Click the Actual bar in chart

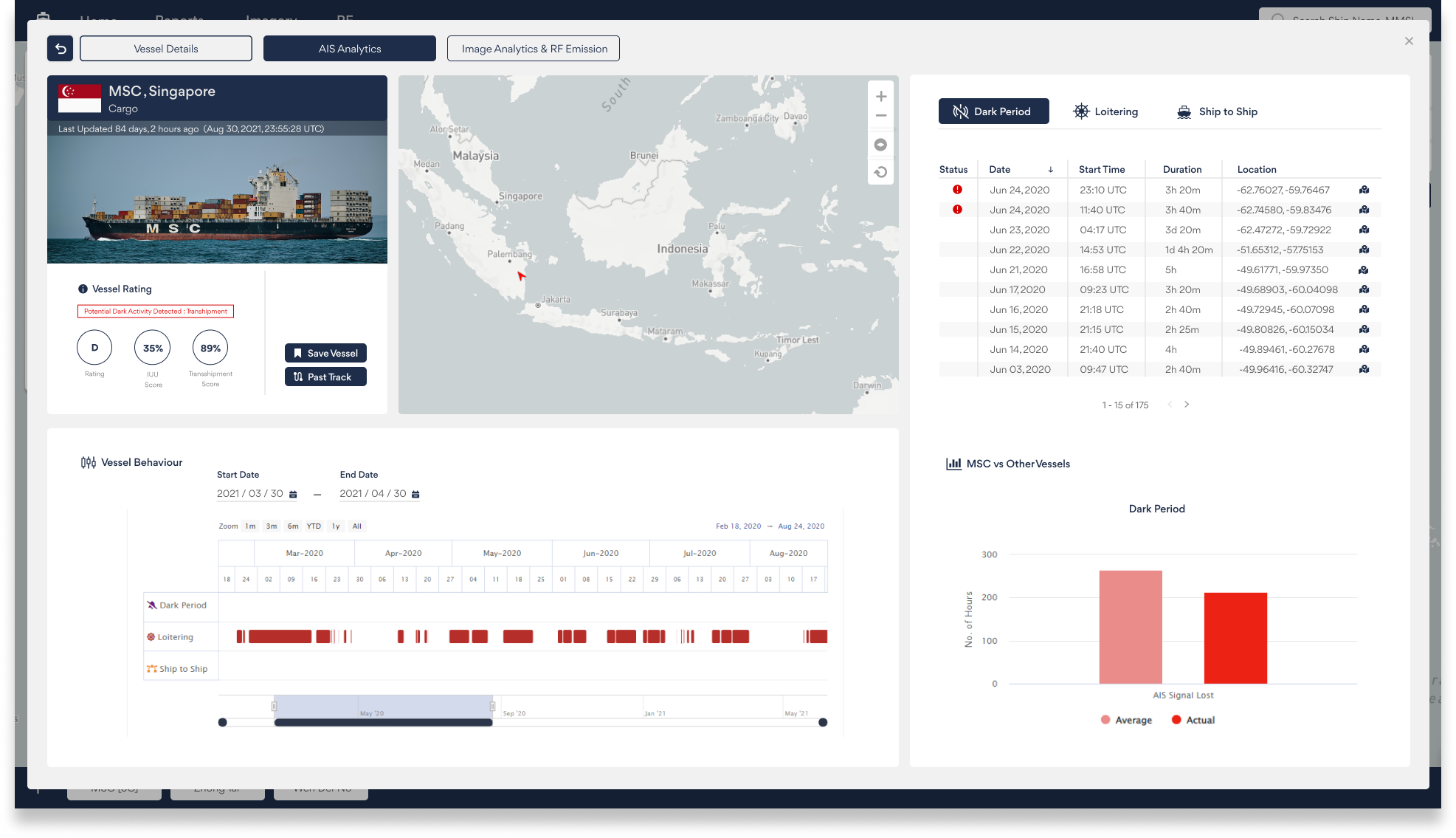1235,638
